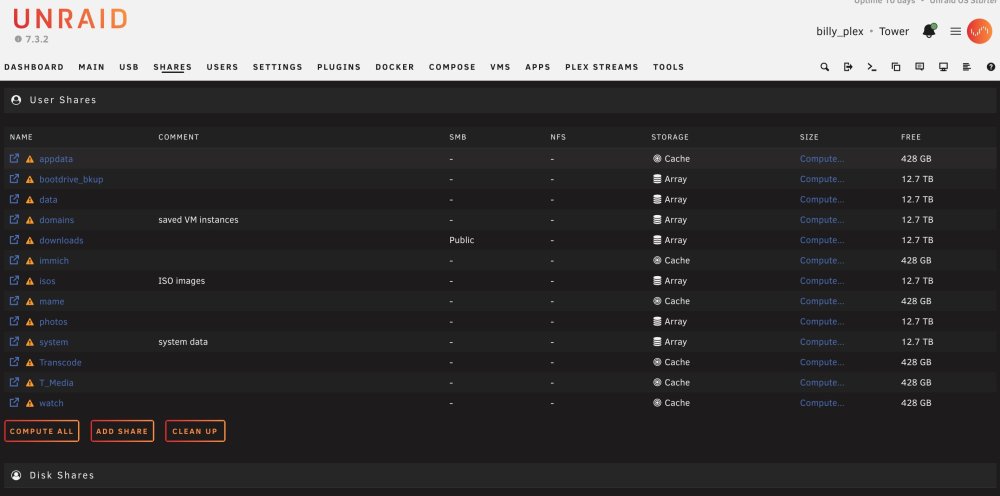Viewport: 1000px width, 496px height.
Task: Collapse the User Shares section header
Action: click(x=500, y=100)
